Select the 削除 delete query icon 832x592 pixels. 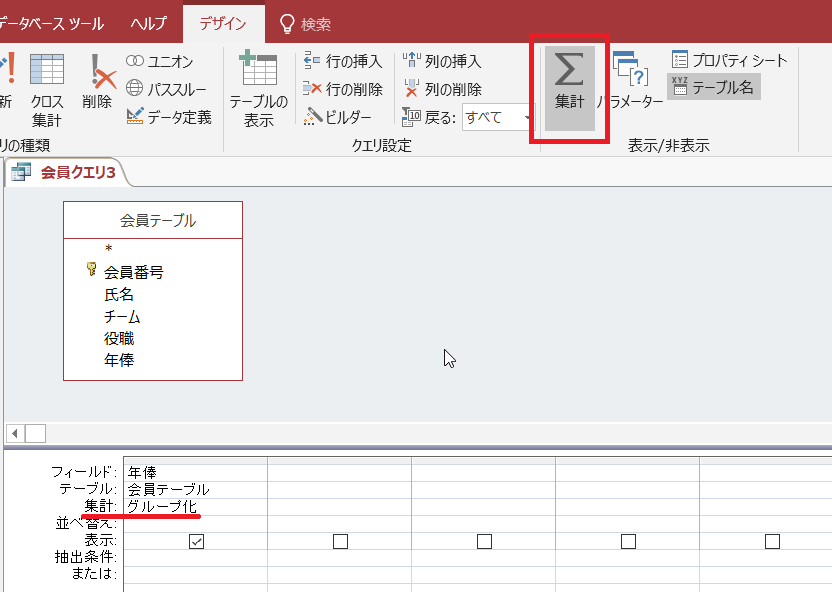tap(98, 82)
